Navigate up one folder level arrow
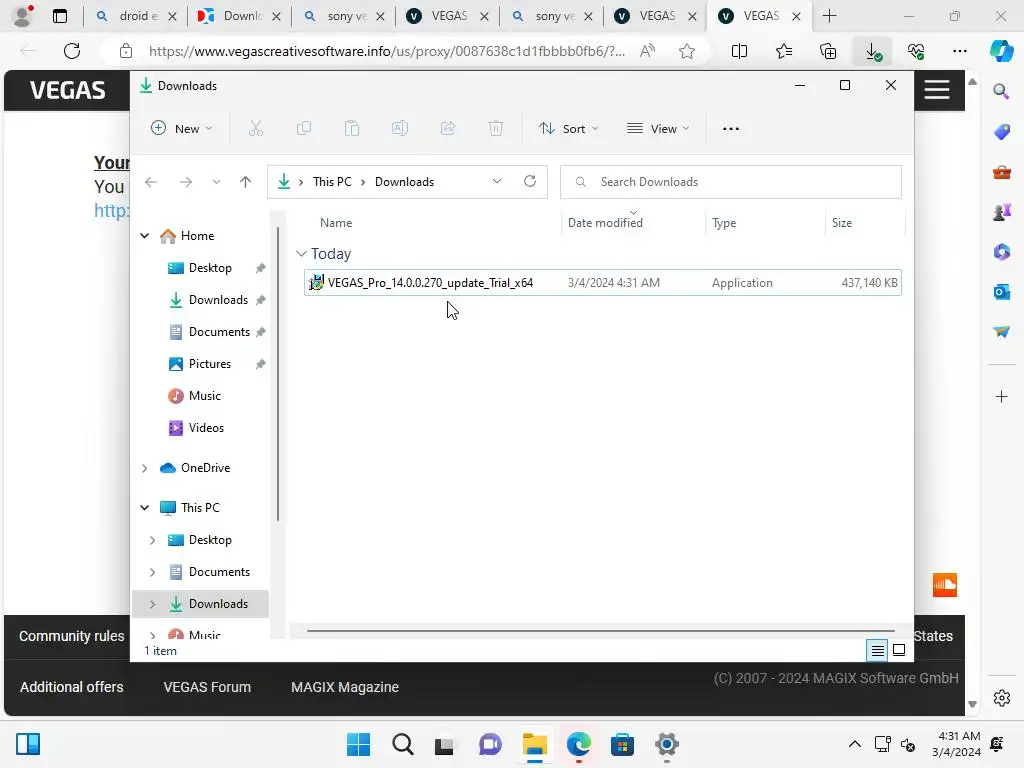Image resolution: width=1024 pixels, height=768 pixels. click(246, 182)
